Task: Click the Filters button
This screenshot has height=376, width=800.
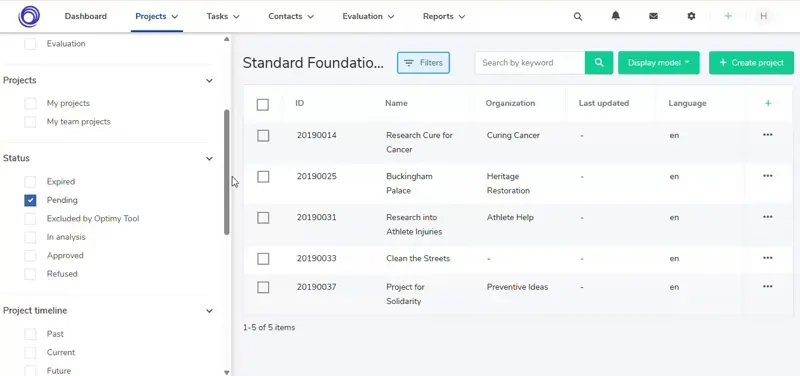Action: tap(423, 63)
